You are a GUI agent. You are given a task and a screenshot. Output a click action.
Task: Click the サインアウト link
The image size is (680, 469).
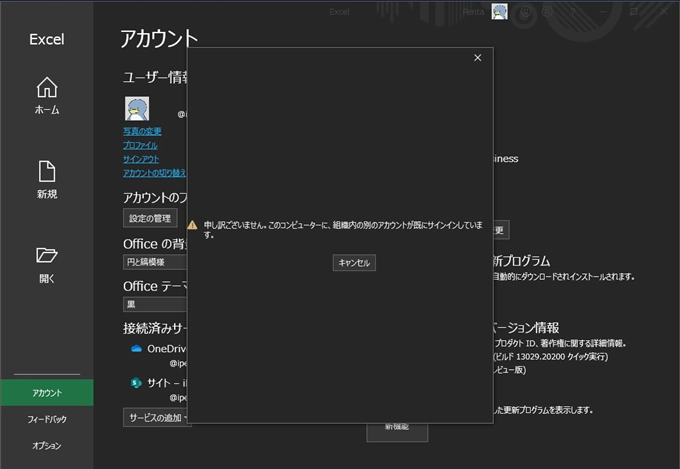[141, 159]
